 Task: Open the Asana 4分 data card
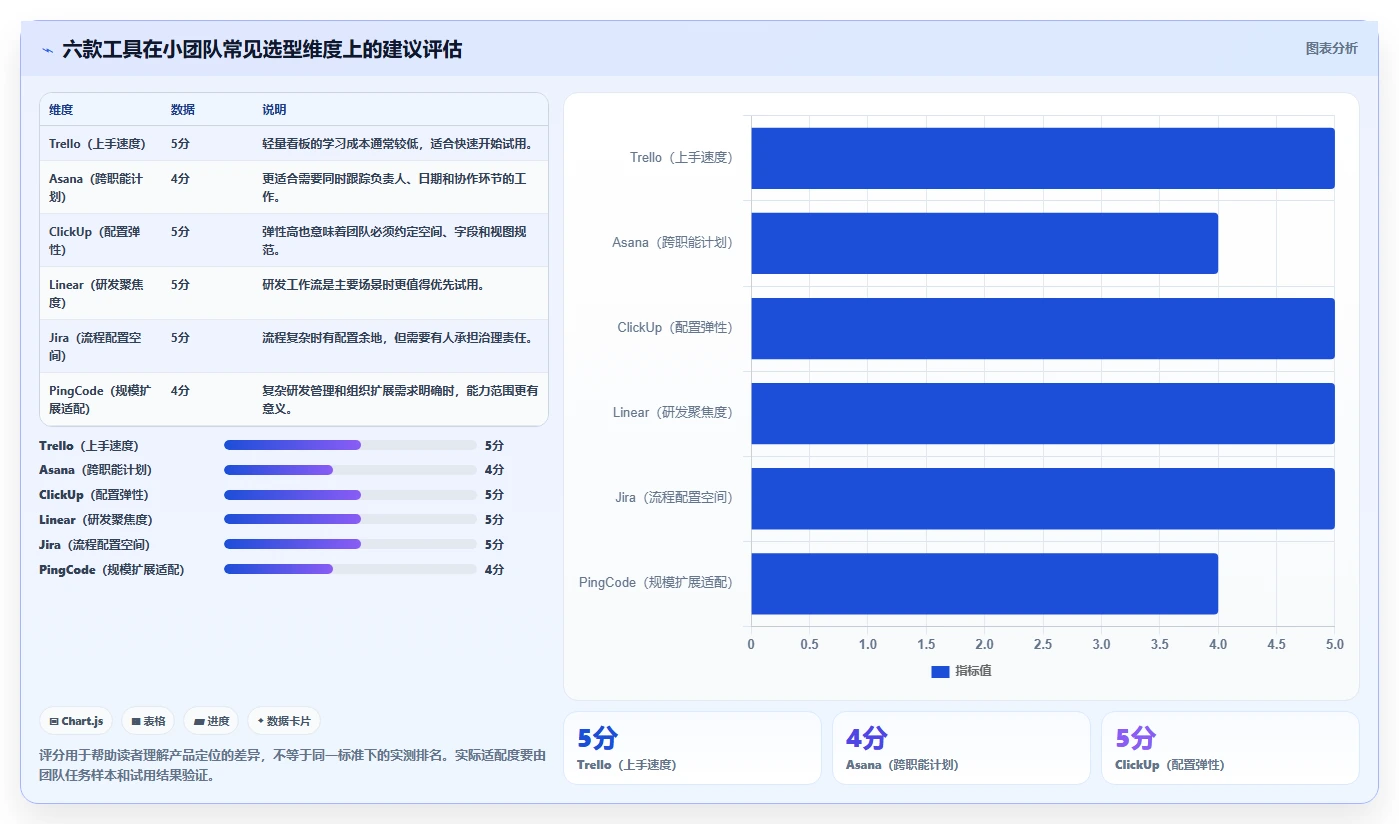click(961, 748)
